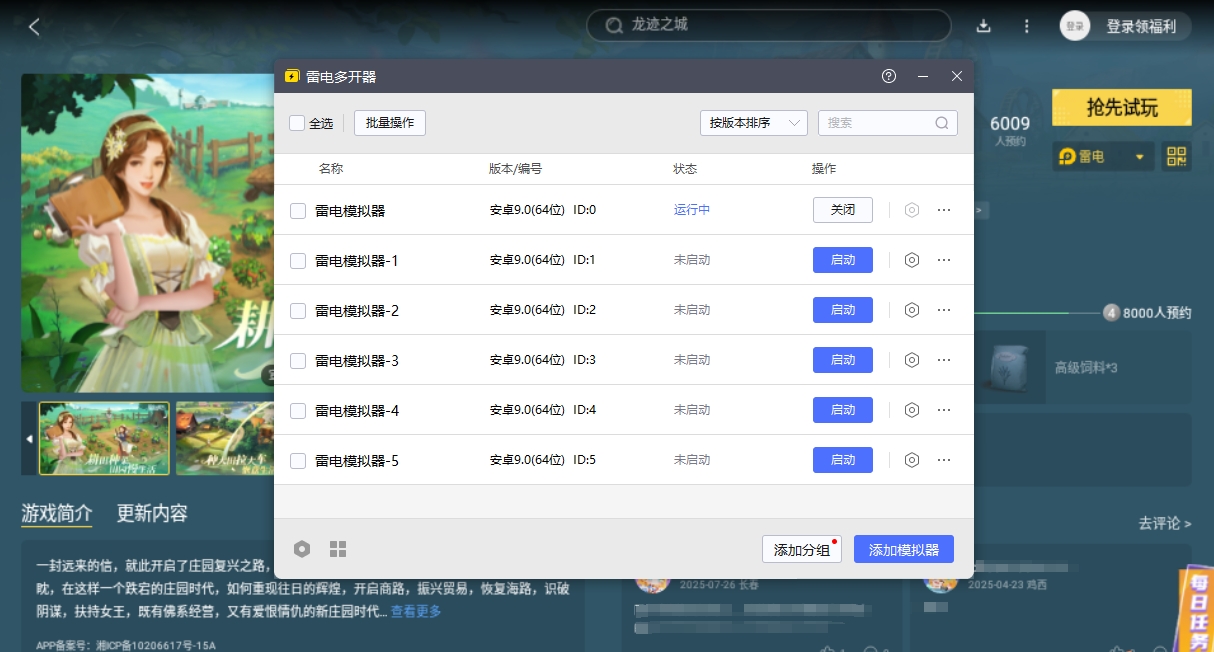
Task: Select the second screenshot thumbnail
Action: click(x=224, y=438)
